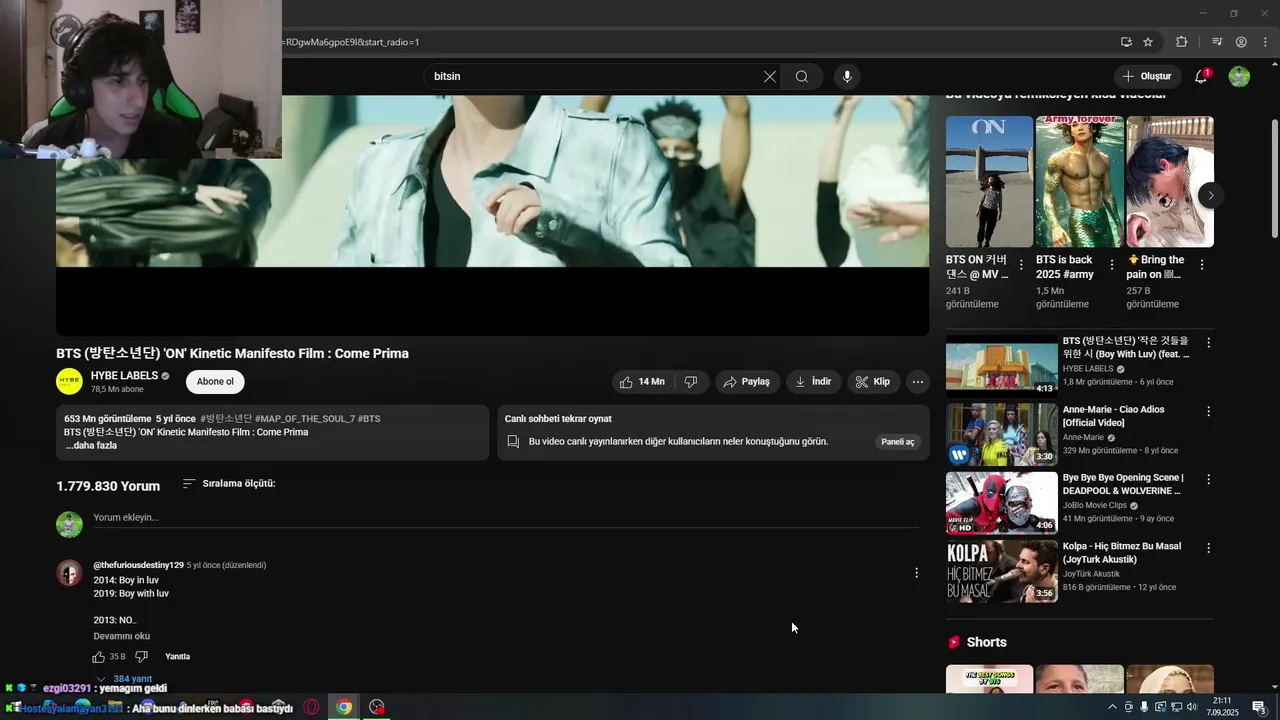This screenshot has width=1280, height=720.
Task: Open OBS Studio from the taskbar
Action: (x=377, y=707)
